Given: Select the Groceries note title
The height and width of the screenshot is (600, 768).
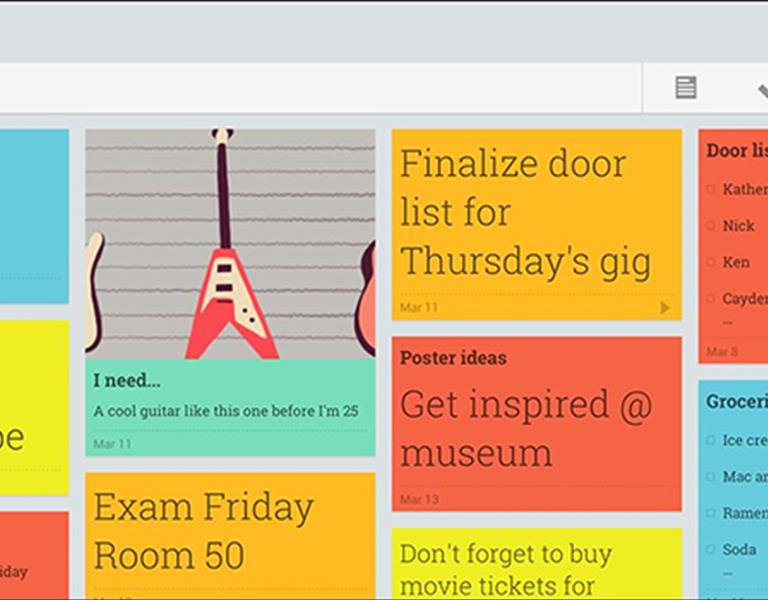Looking at the screenshot, I should point(737,402).
